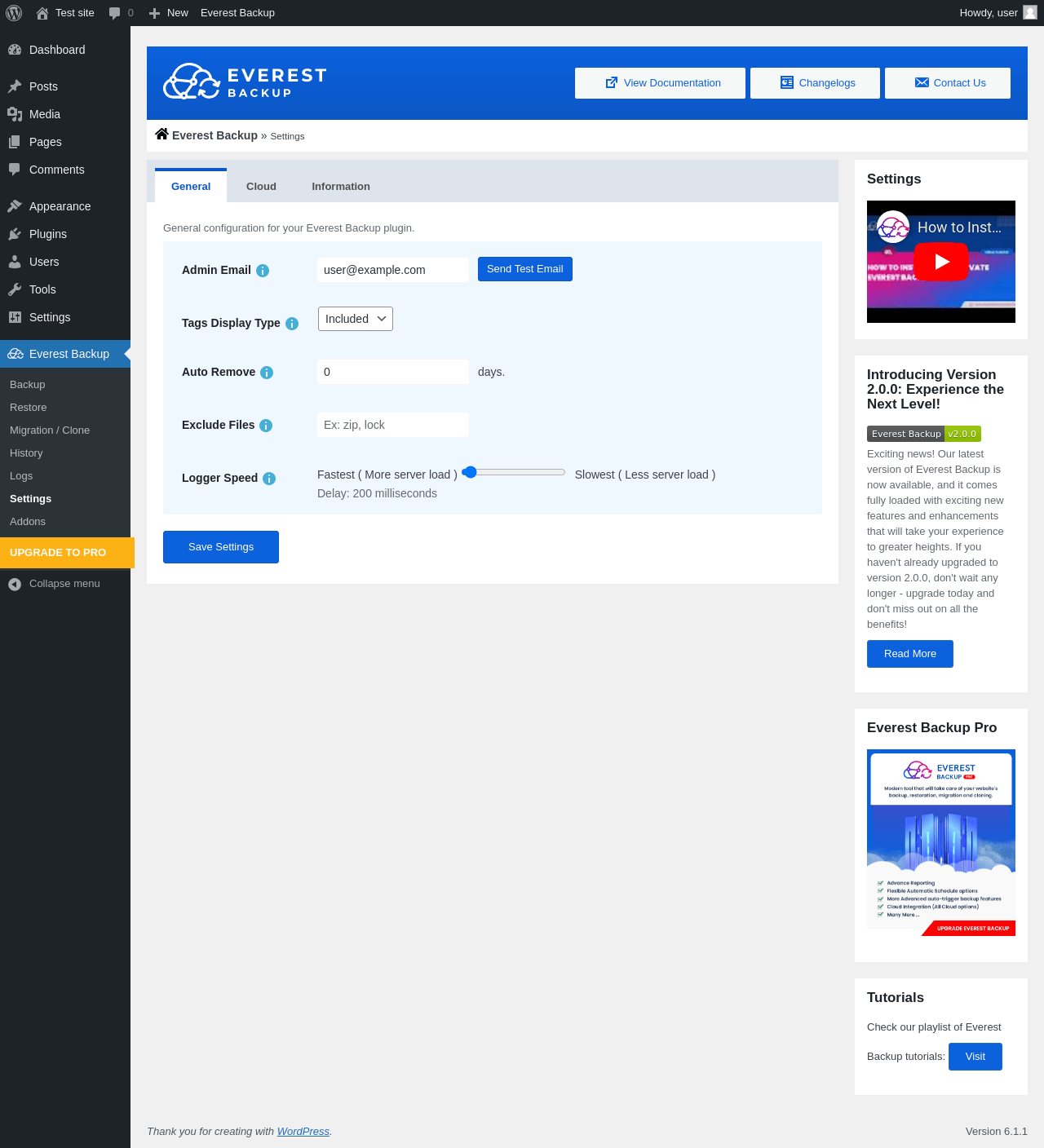Click the Tools wrench icon
Viewport: 1044px width, 1148px height.
[15, 289]
